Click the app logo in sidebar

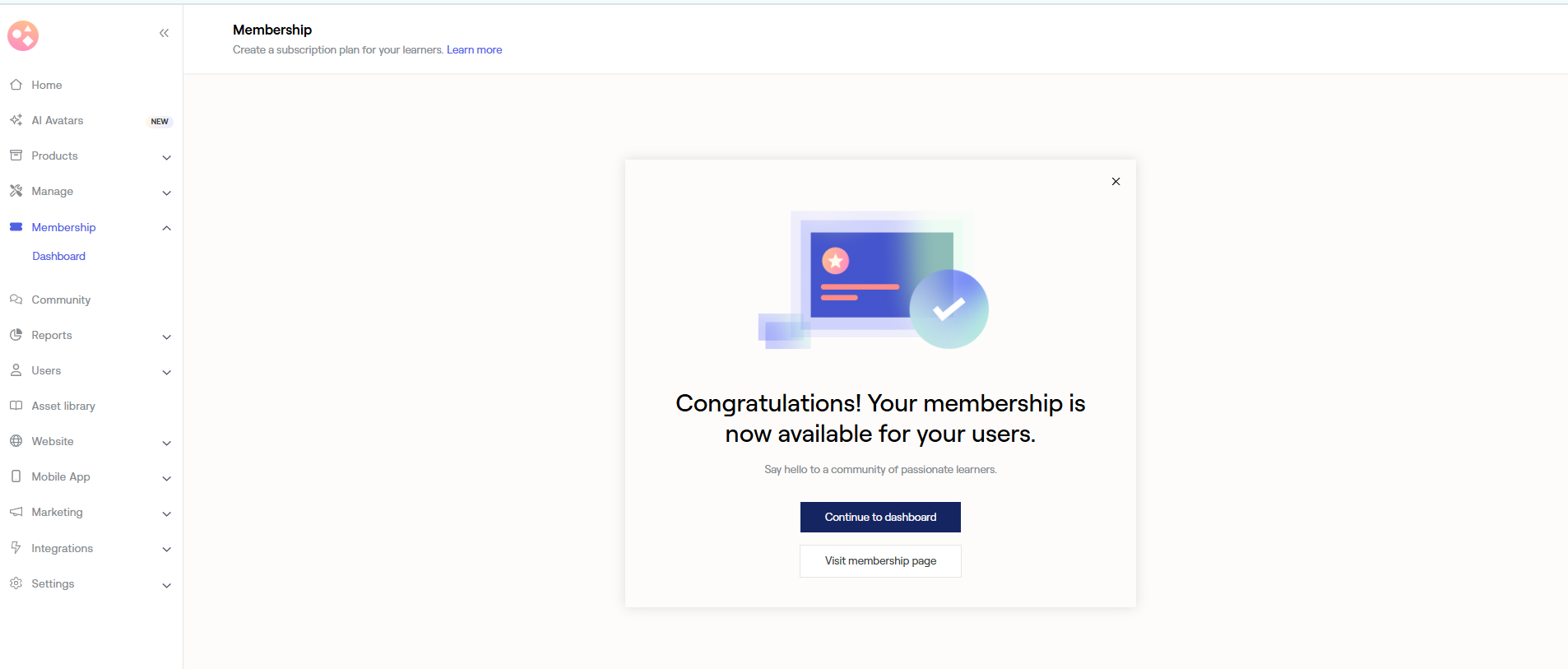[x=23, y=35]
